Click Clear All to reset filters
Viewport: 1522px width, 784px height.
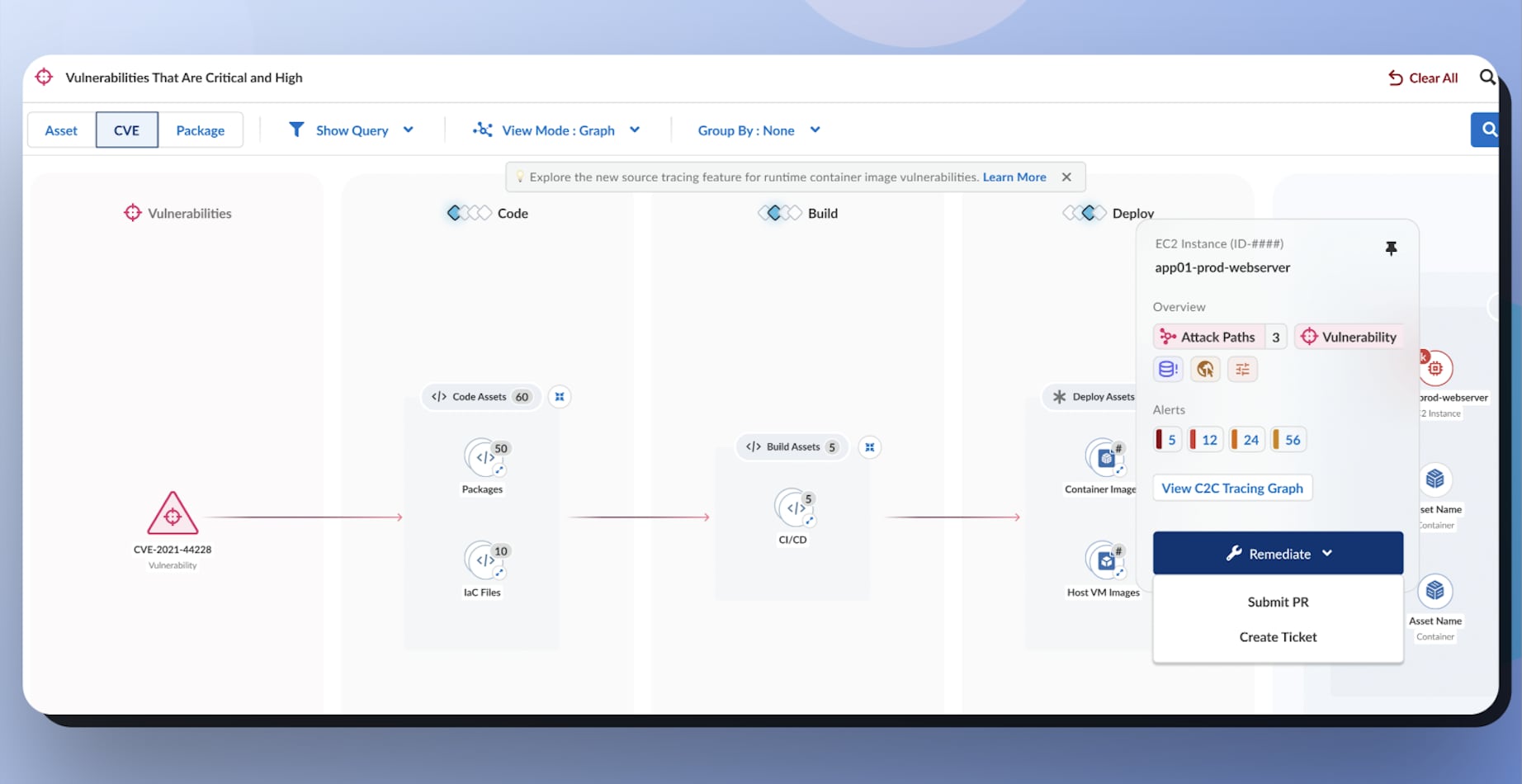pyautogui.click(x=1423, y=78)
